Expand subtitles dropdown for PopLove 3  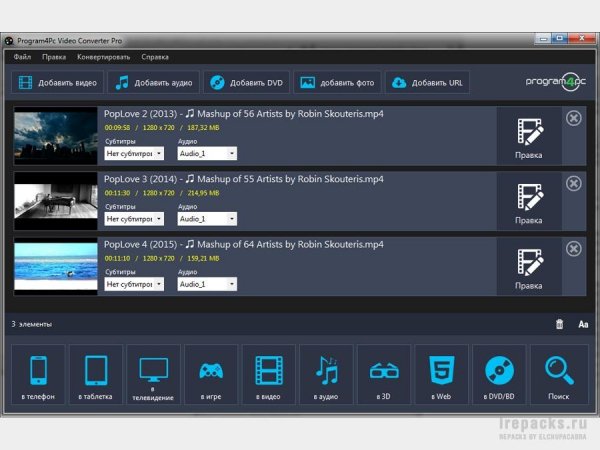pos(134,219)
